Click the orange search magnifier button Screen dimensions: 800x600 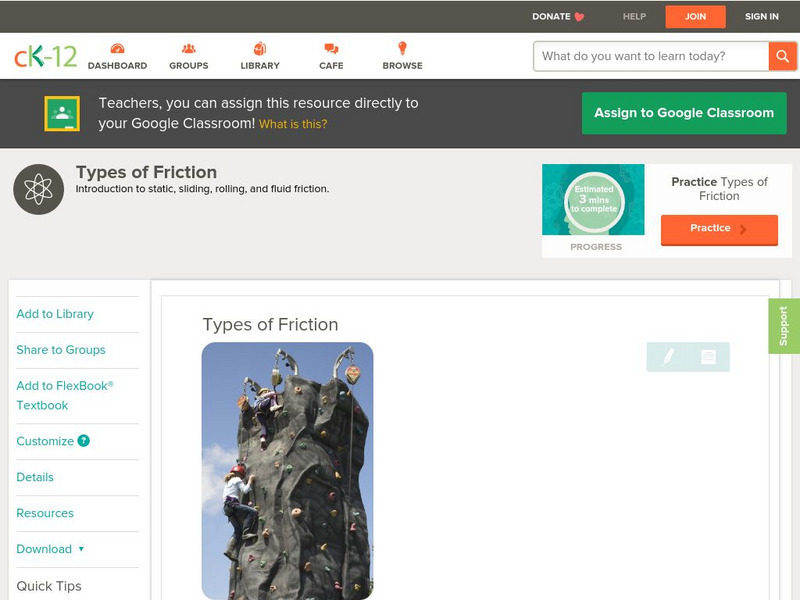(782, 56)
